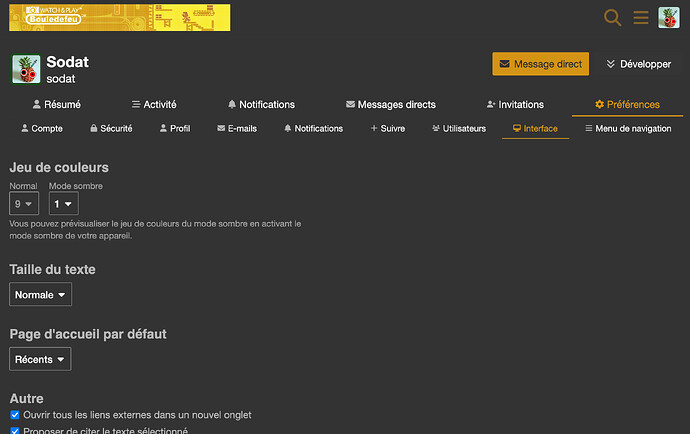Click the Bouledefeu site logo banner

pyautogui.click(x=119, y=17)
